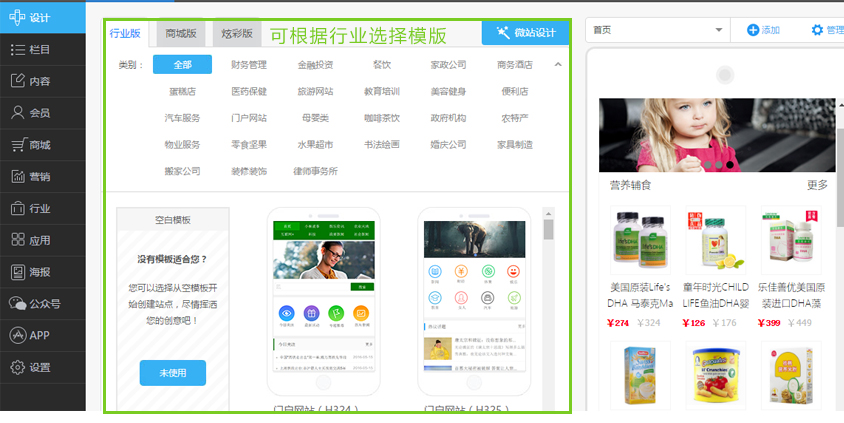This screenshot has width=844, height=423.
Task: Collapse the 类别 category list chevron
Action: coord(557,65)
